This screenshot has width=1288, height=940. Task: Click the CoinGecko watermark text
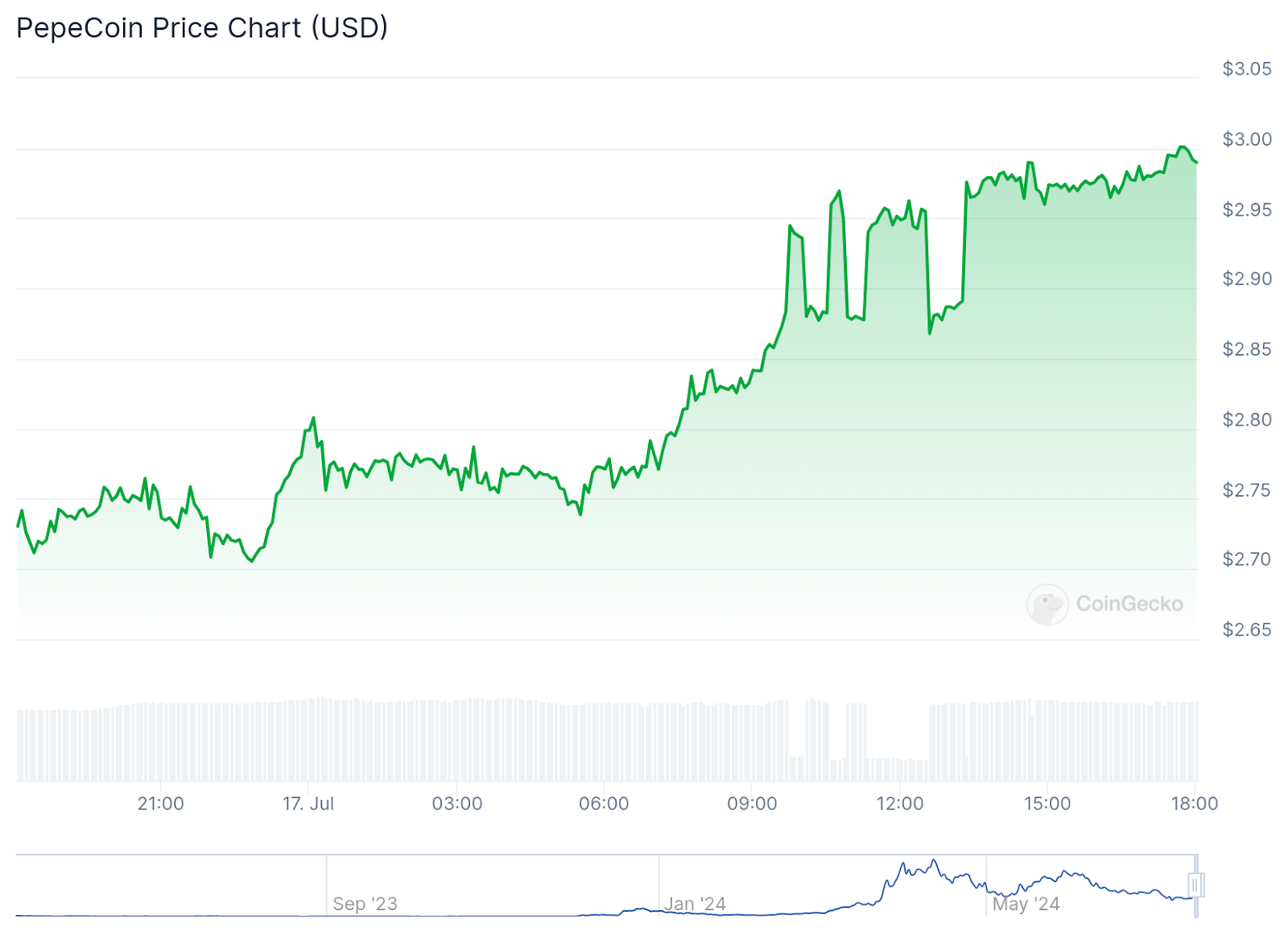[1129, 604]
